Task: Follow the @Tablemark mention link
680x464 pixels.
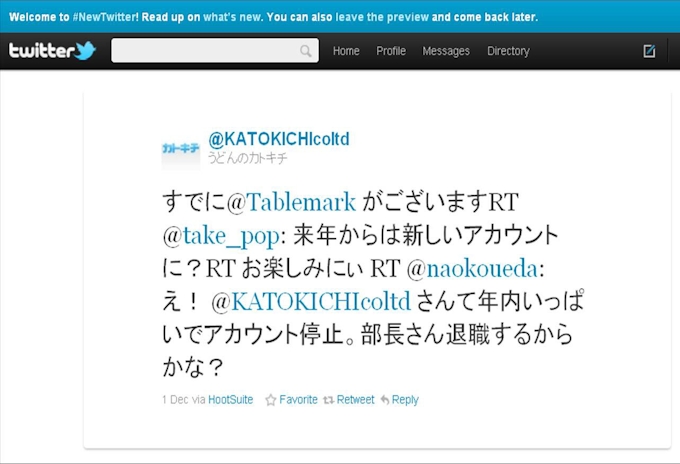Action: coord(291,202)
